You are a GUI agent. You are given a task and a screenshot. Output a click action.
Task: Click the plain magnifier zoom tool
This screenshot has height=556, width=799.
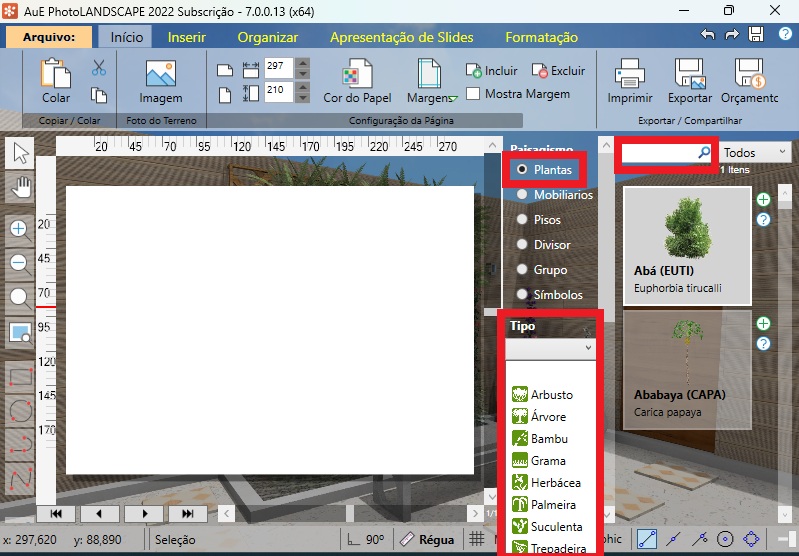point(20,298)
